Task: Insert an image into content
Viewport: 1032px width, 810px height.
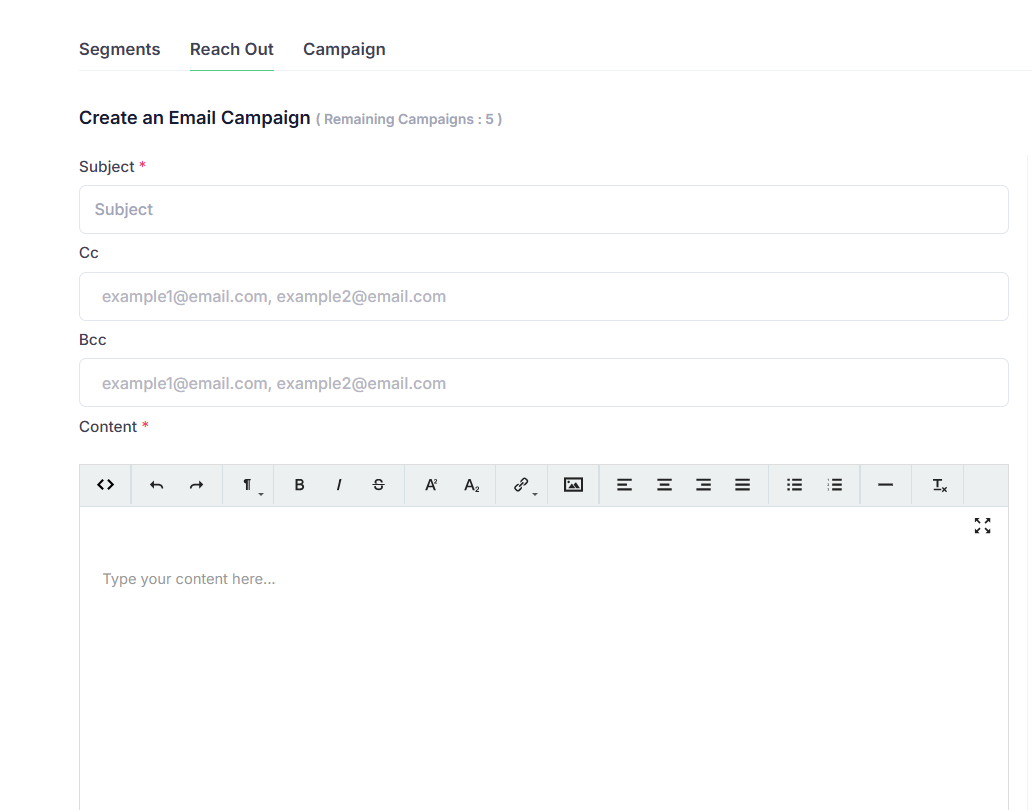Action: (x=573, y=485)
